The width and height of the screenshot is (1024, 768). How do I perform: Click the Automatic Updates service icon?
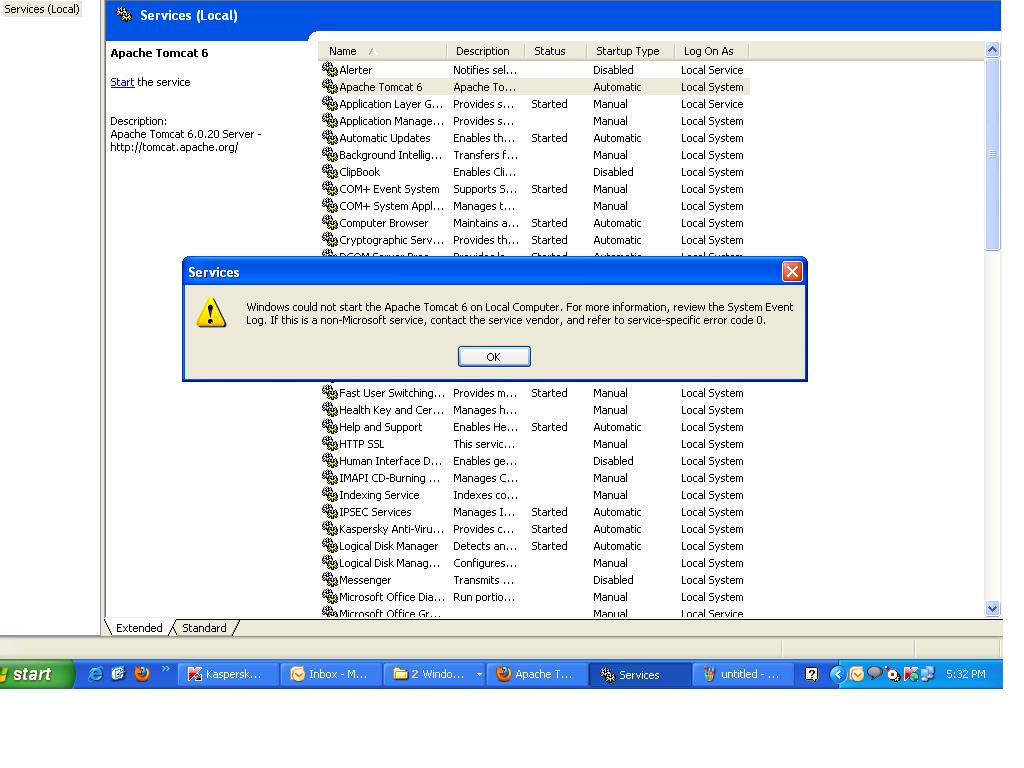pos(330,136)
